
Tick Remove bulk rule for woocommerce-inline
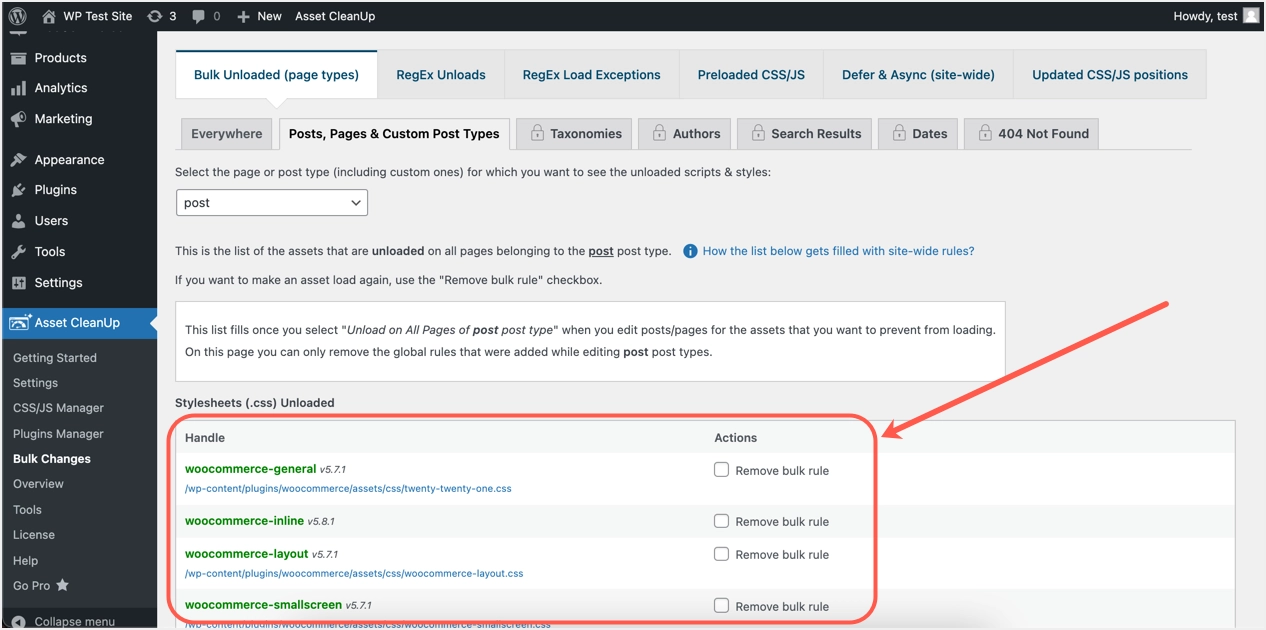(x=721, y=521)
